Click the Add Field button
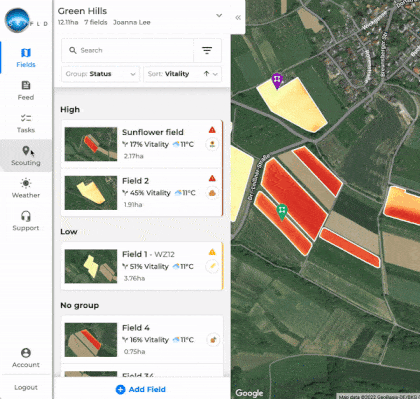The image size is (420, 399). click(141, 389)
